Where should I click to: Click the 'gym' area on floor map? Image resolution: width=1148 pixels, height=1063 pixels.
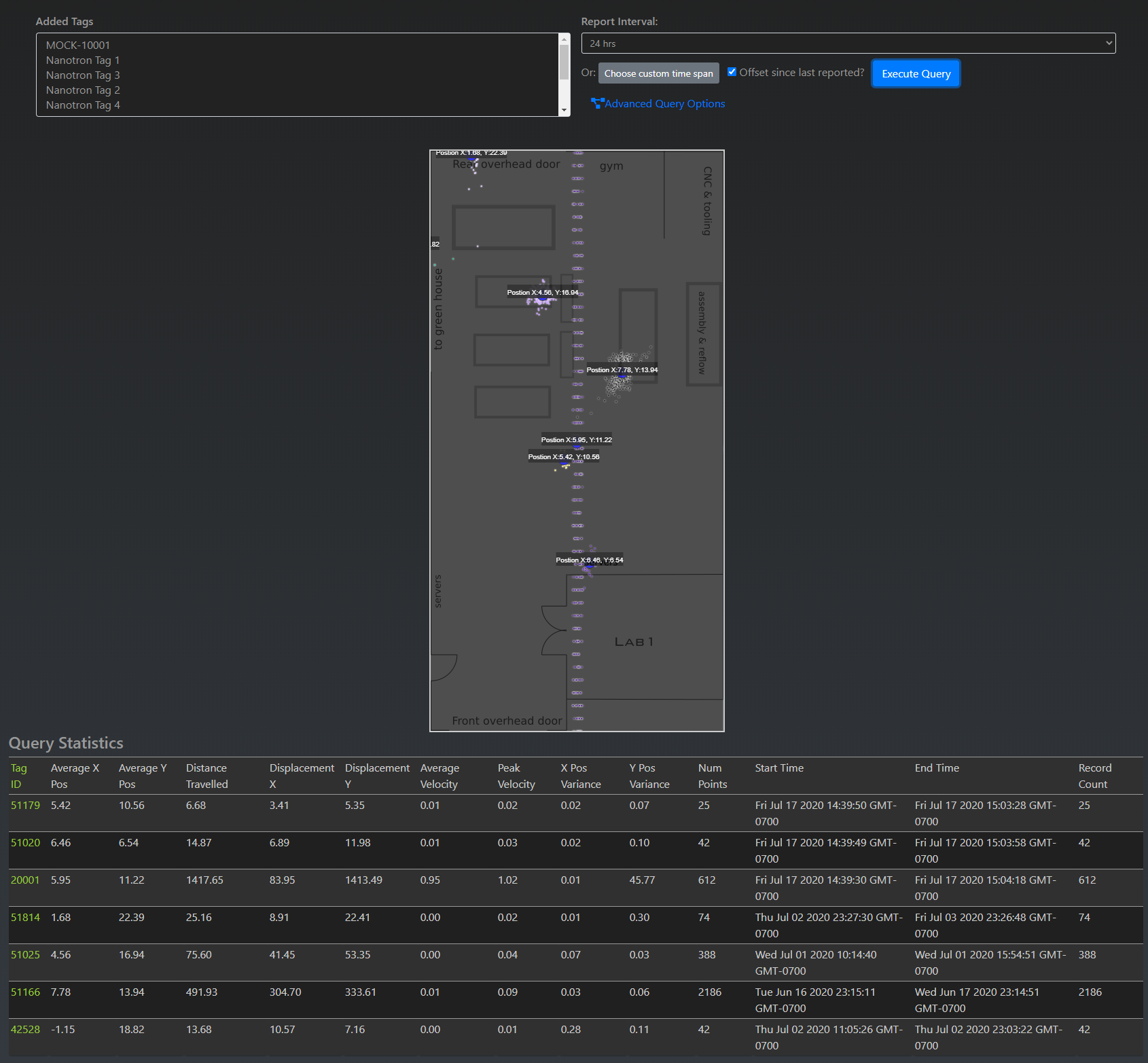pyautogui.click(x=611, y=166)
